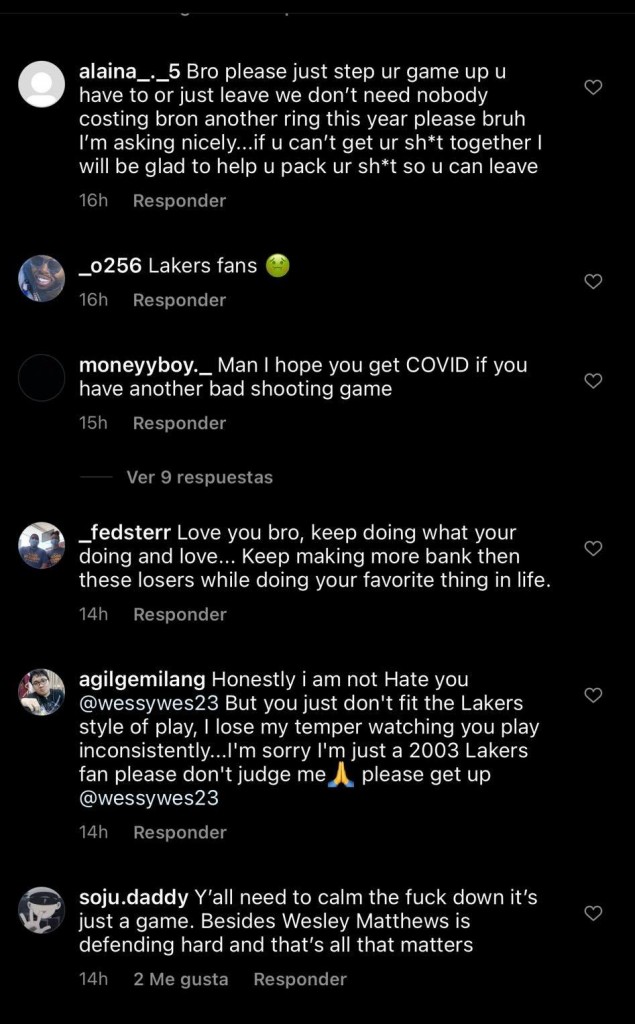Image resolution: width=635 pixels, height=1024 pixels.
Task: Tap heart icon on _fedsterr's comment
Action: (x=593, y=549)
